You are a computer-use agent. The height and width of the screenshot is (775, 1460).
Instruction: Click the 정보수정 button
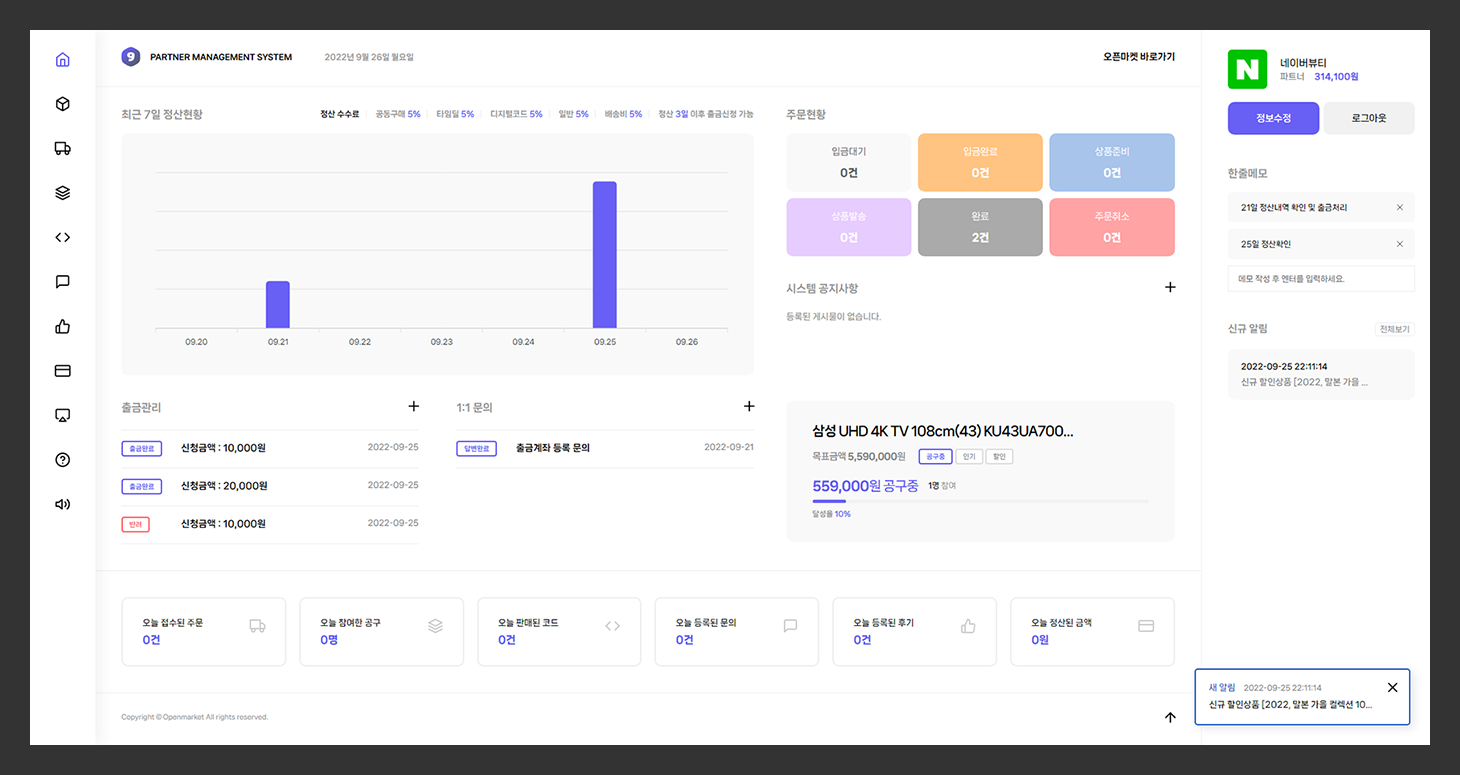[1273, 118]
